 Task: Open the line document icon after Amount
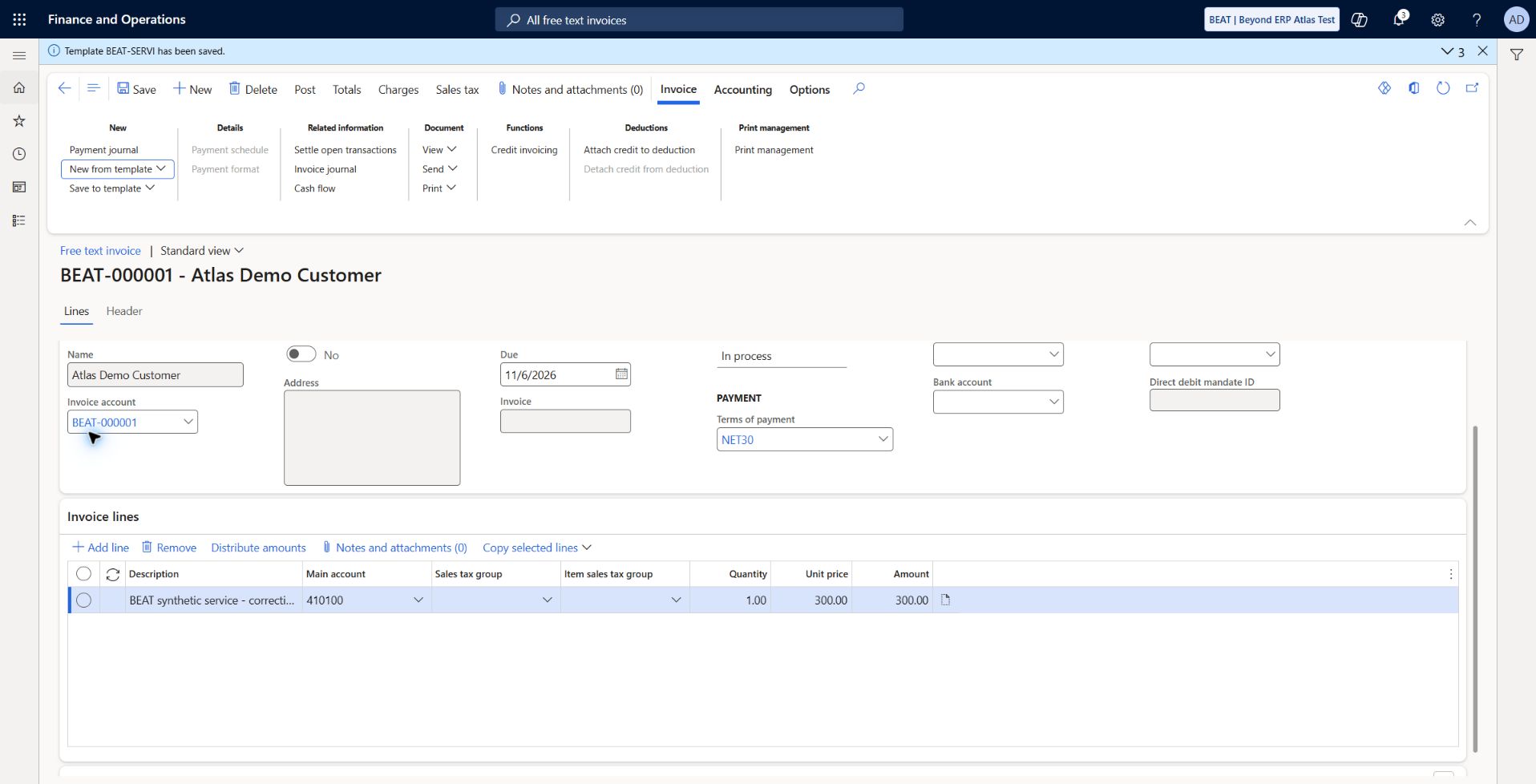click(945, 600)
